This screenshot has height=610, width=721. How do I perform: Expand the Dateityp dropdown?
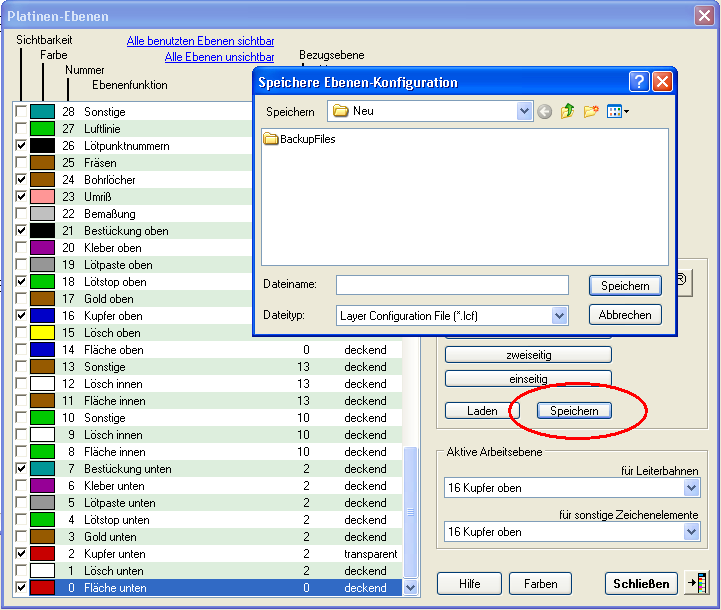(559, 316)
